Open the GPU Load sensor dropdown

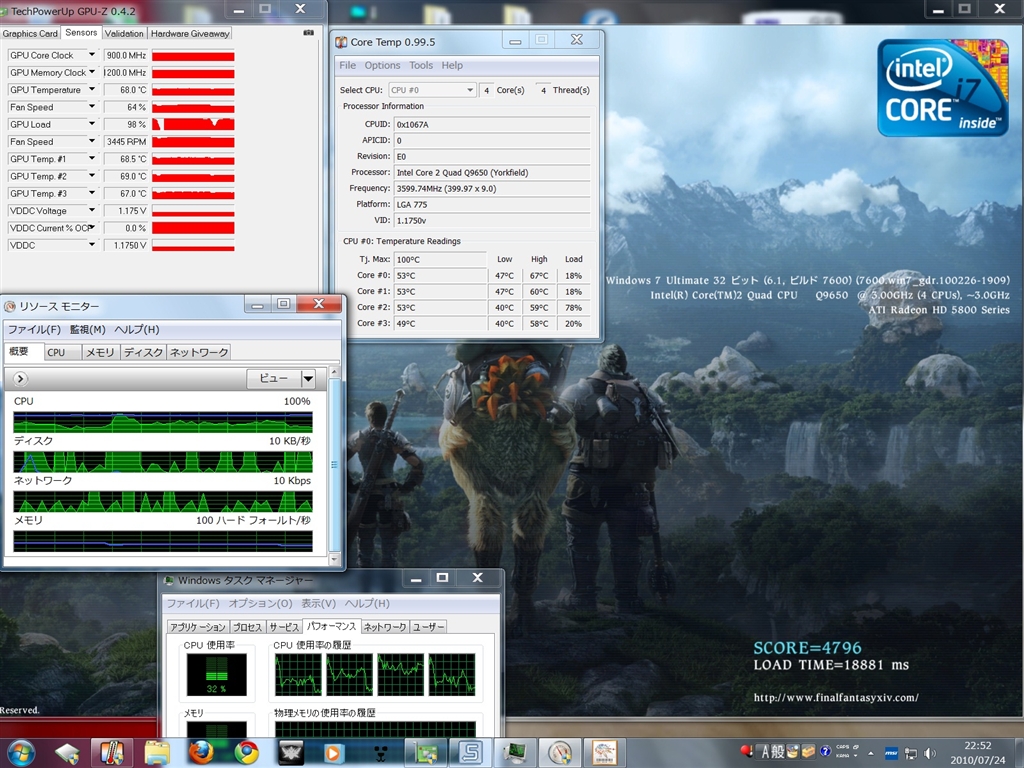(x=92, y=125)
